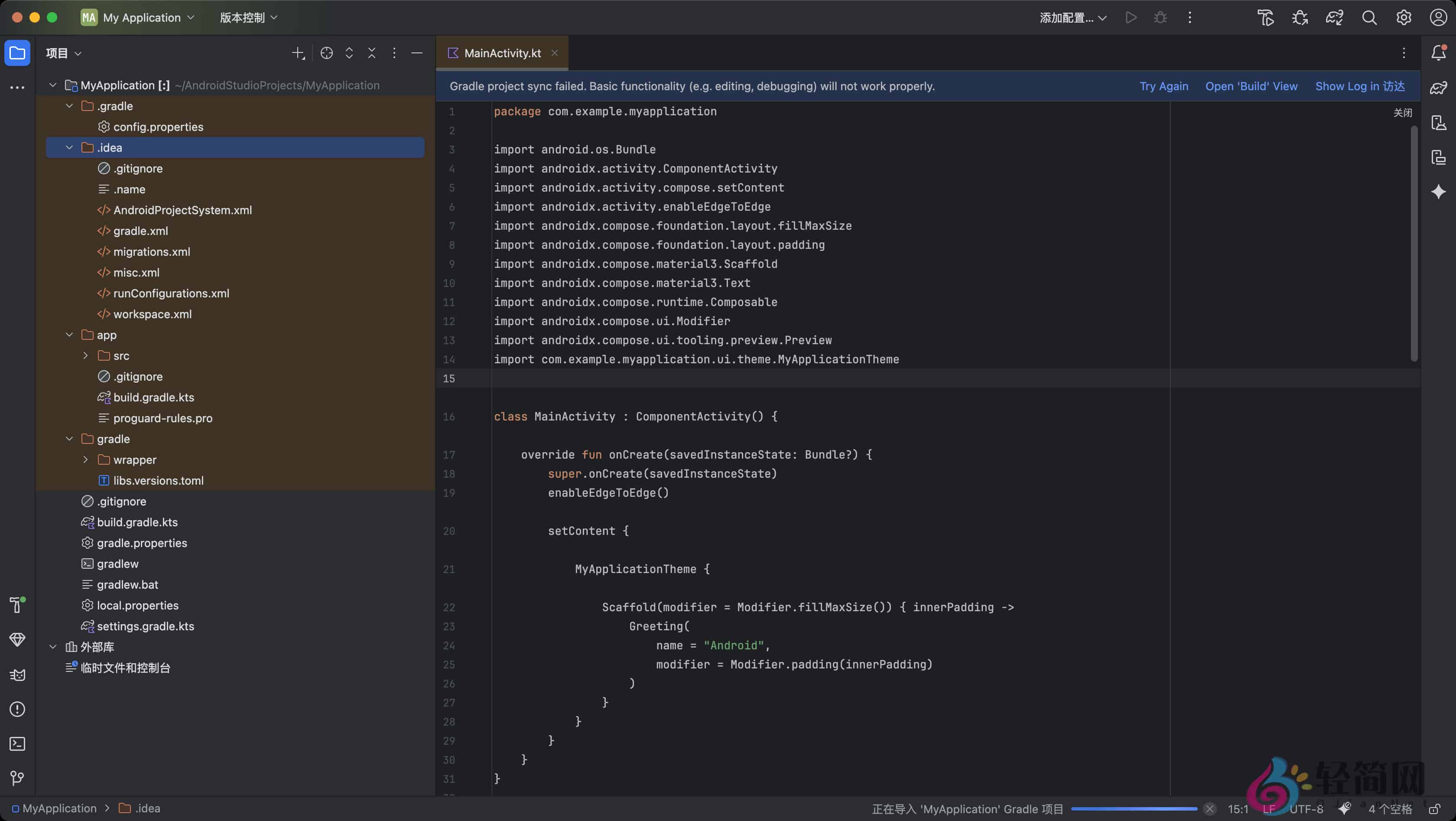Open the Device Manager panel
Screen dimensions: 1456x821
click(1439, 123)
